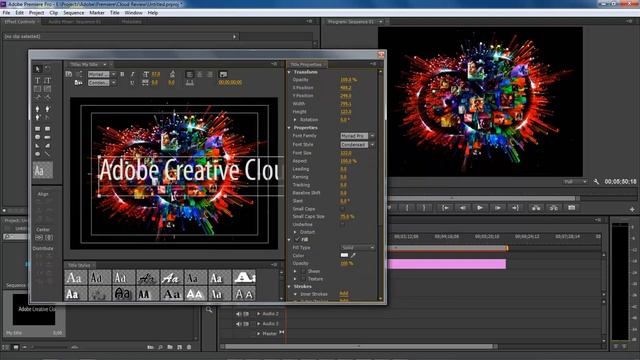
Task: Mute the Audio 2 track speaker toggle
Action: [x=238, y=314]
